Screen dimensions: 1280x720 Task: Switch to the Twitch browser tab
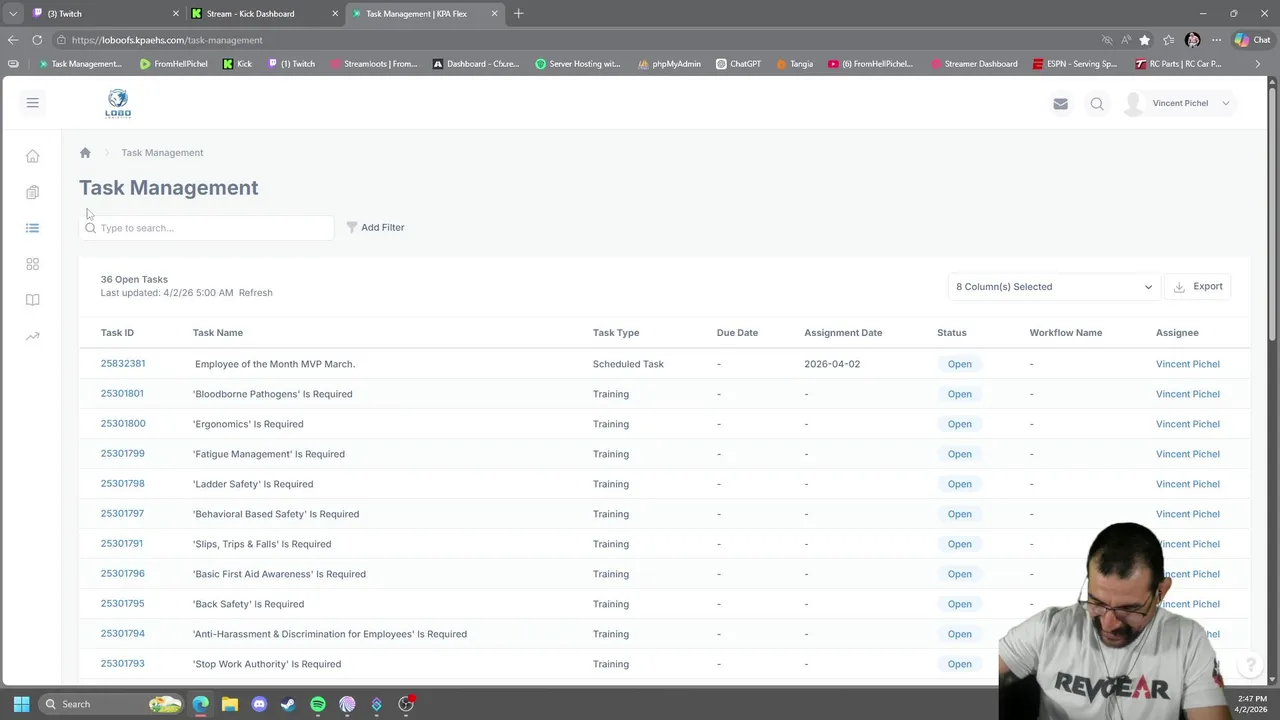pyautogui.click(x=106, y=13)
